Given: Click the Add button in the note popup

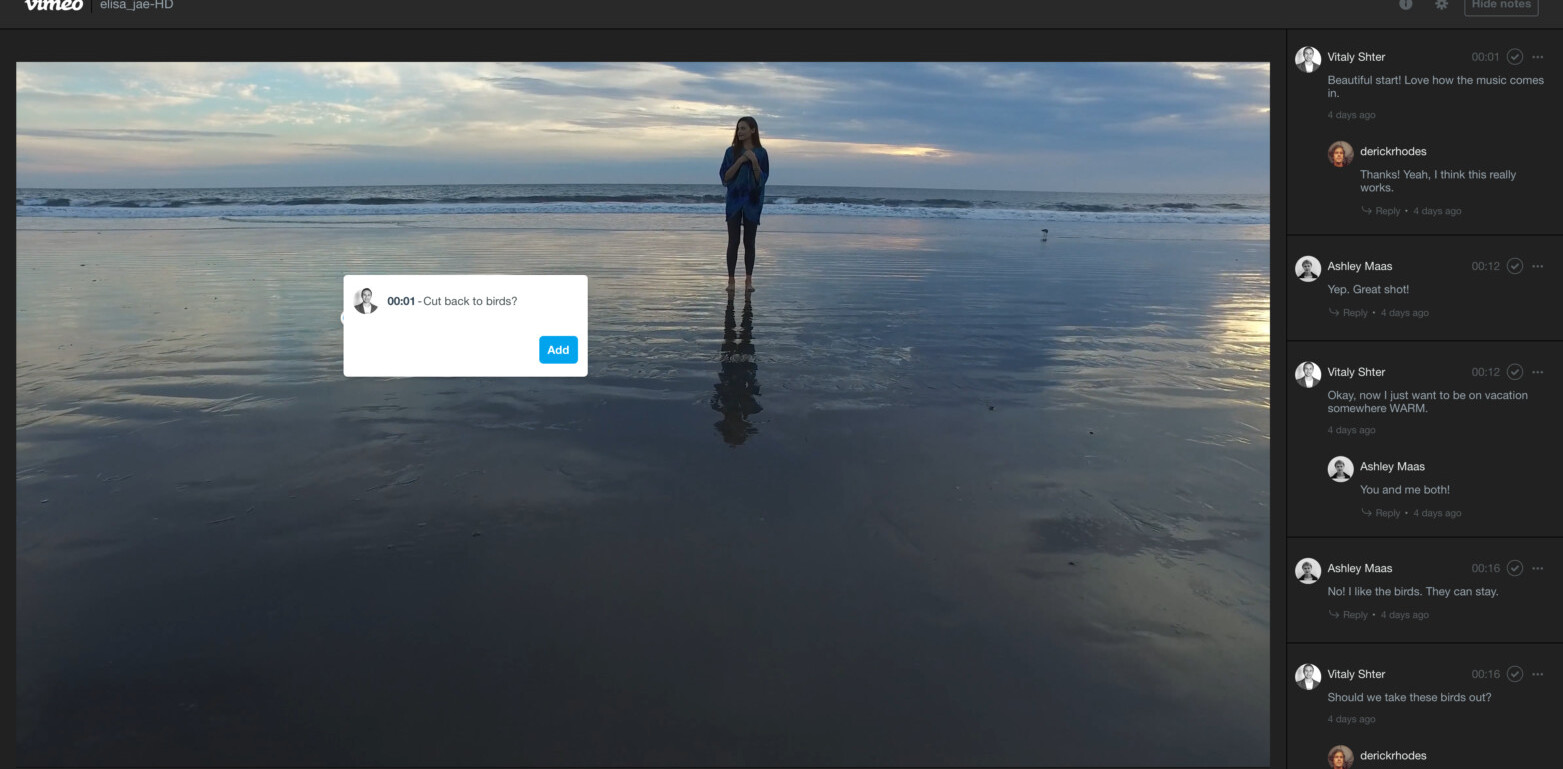Looking at the screenshot, I should click(558, 350).
